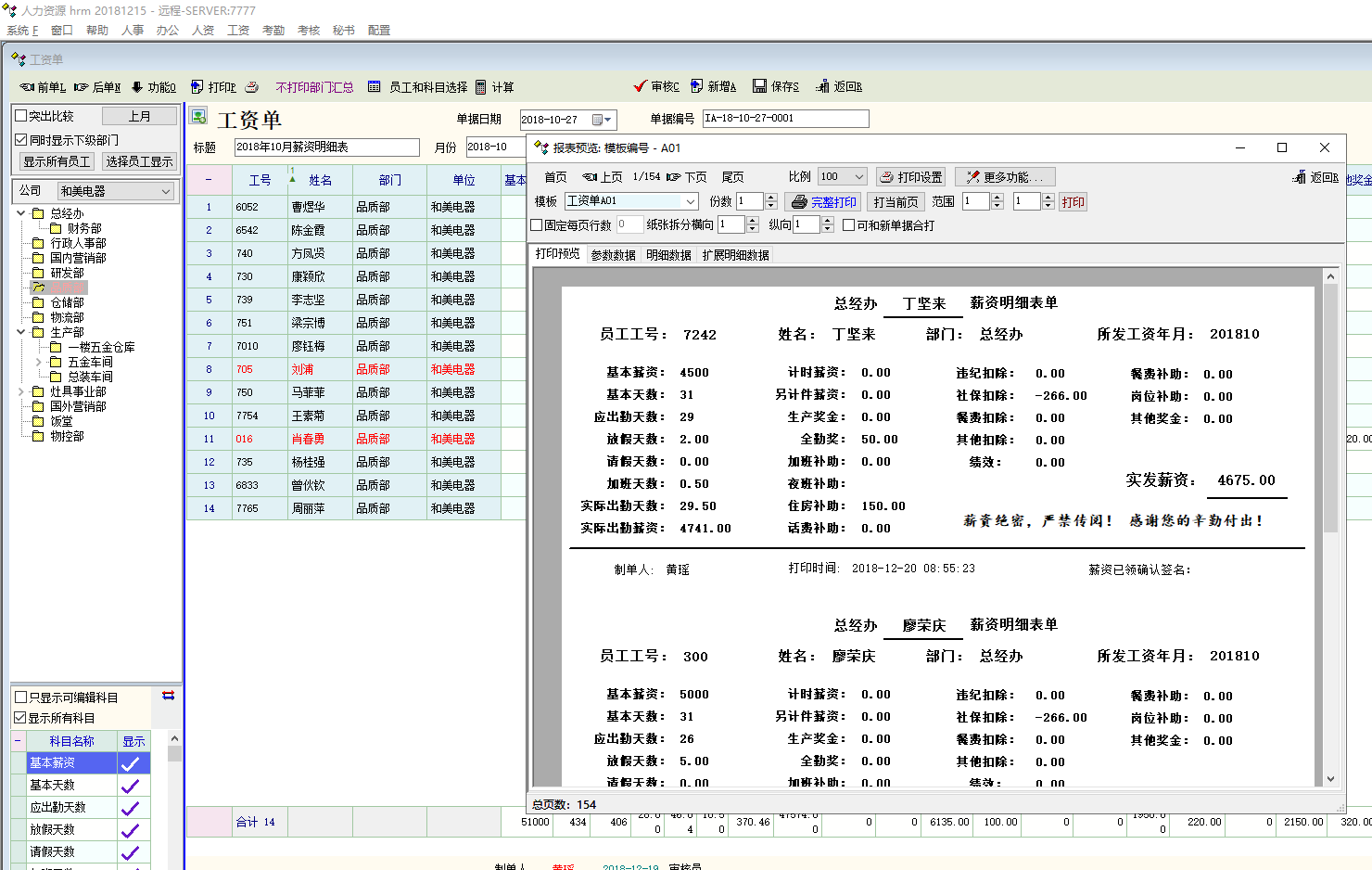Open the 考勤 menu in menu bar
The image size is (1372, 870).
point(273,31)
